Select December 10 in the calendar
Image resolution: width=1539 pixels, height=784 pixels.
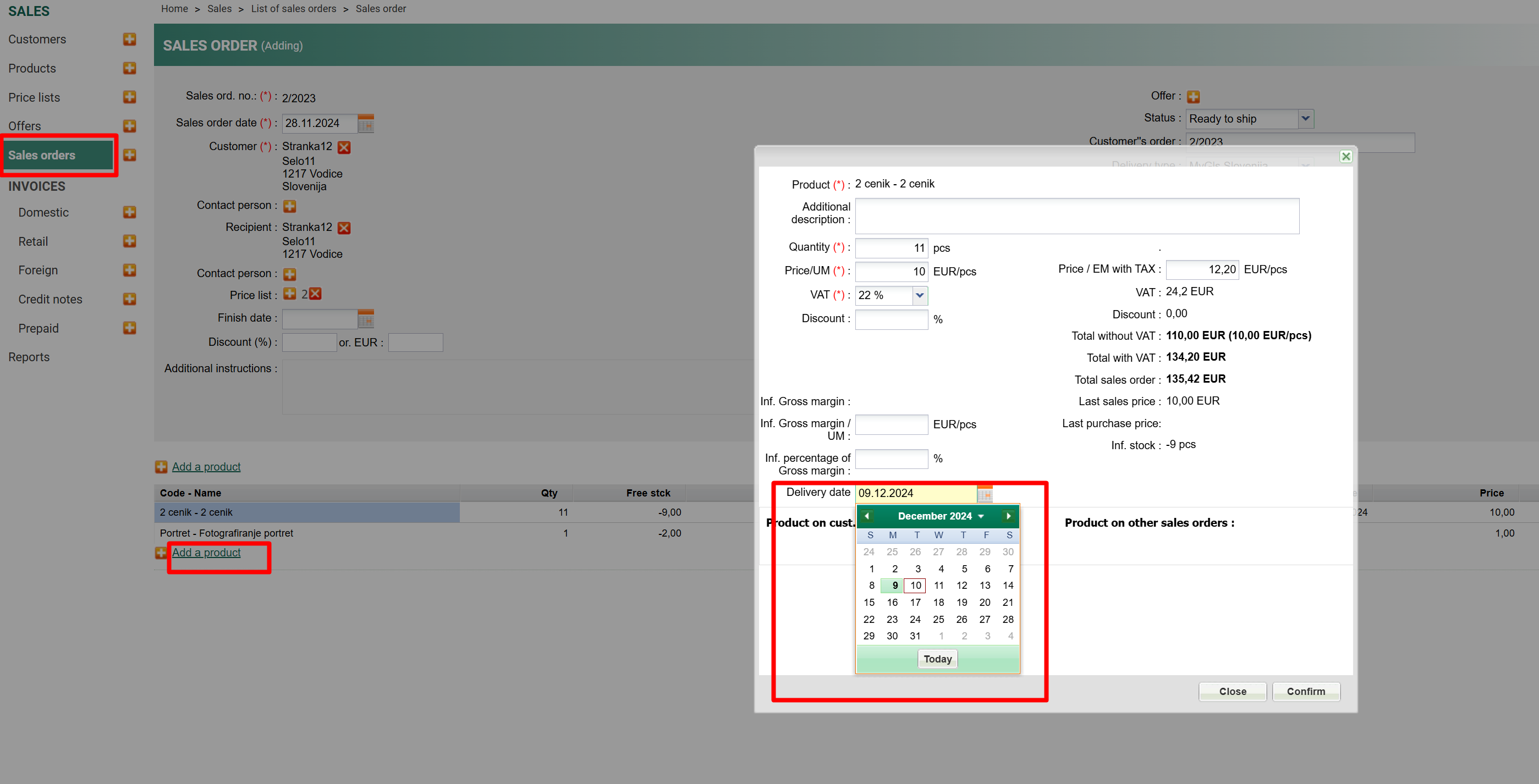coord(915,585)
